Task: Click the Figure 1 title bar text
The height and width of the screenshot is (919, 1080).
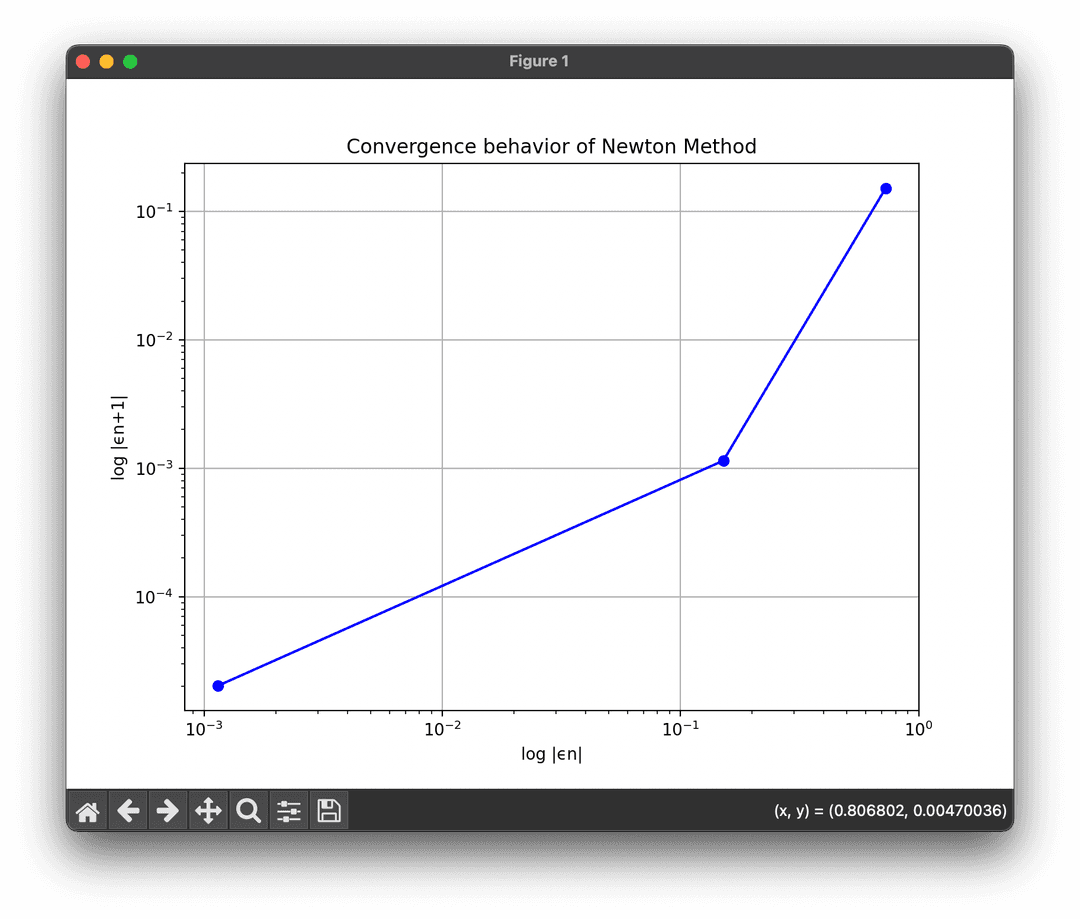Action: pyautogui.click(x=539, y=62)
